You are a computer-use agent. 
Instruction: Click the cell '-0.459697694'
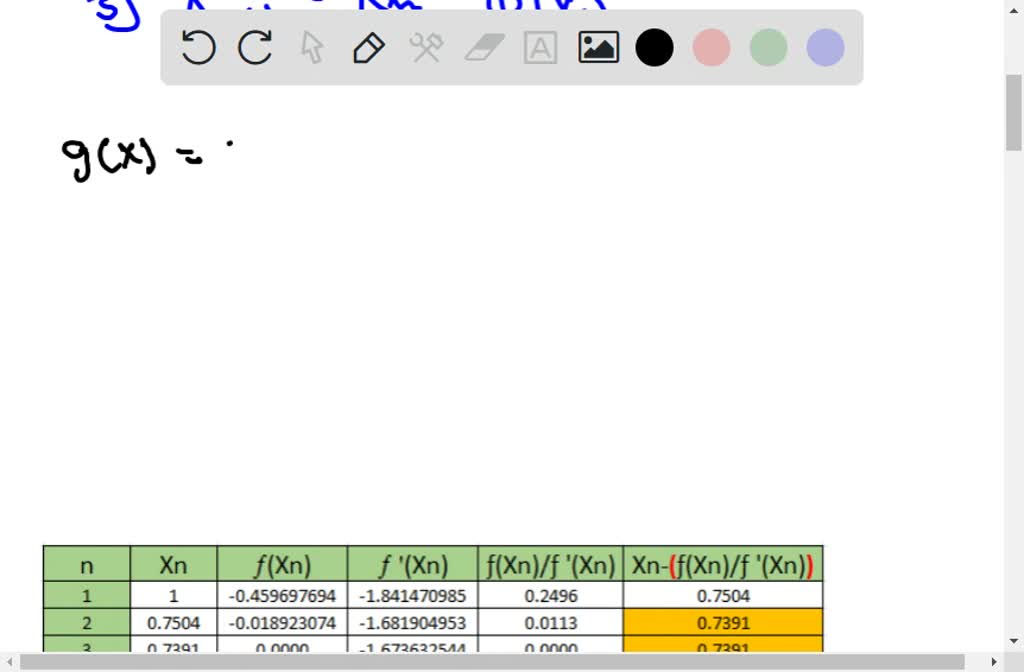(282, 596)
